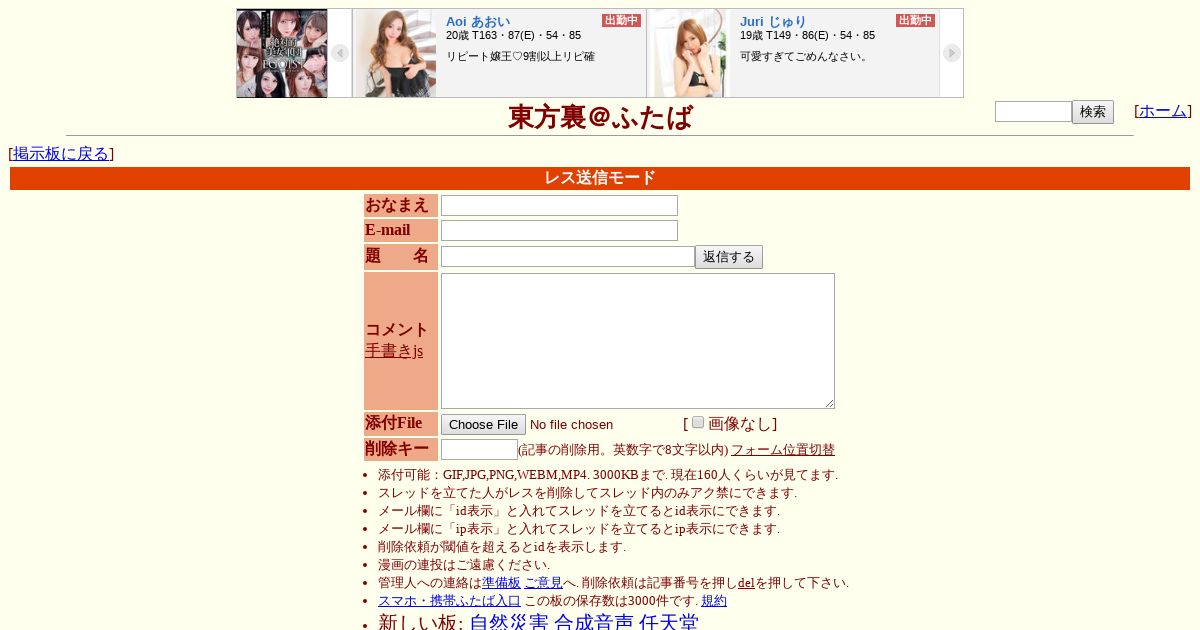Focus the 題名 subject field
The width and height of the screenshot is (1200, 630).
568,256
